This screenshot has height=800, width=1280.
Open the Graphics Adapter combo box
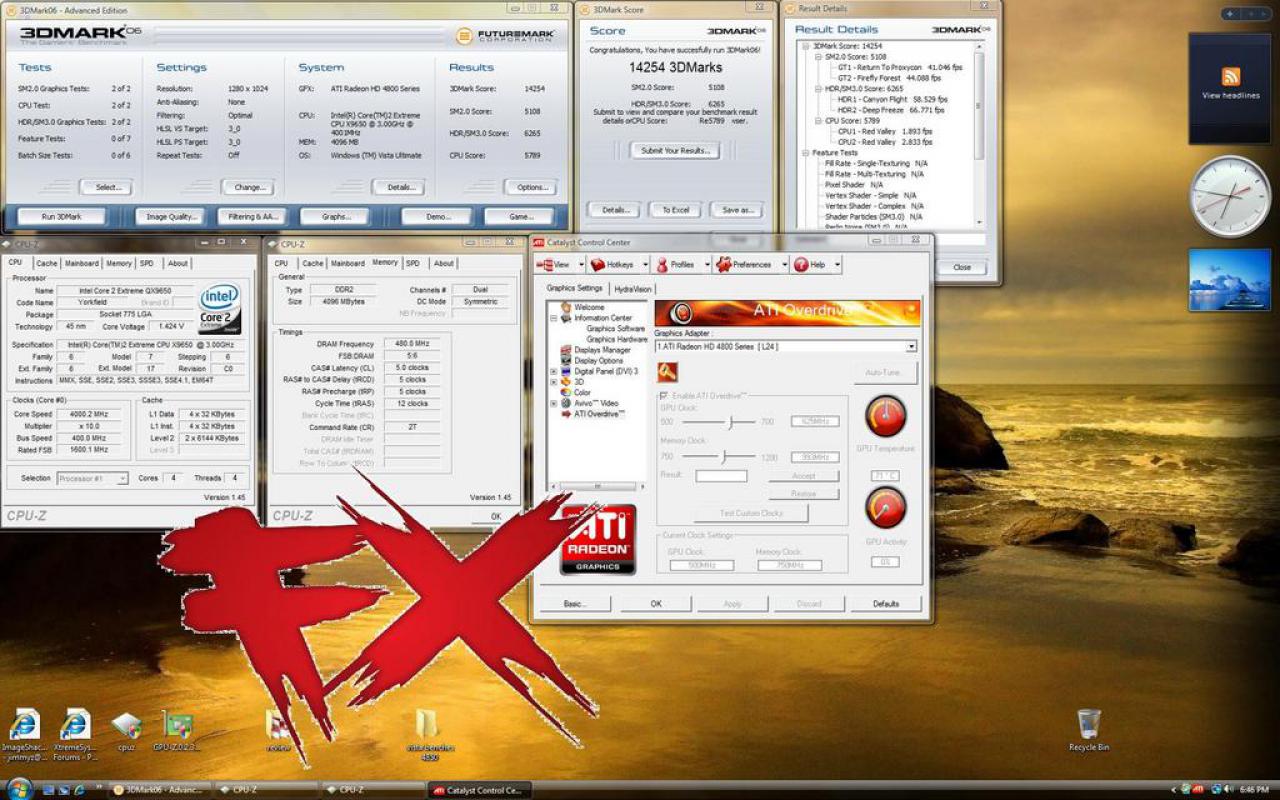(x=785, y=347)
